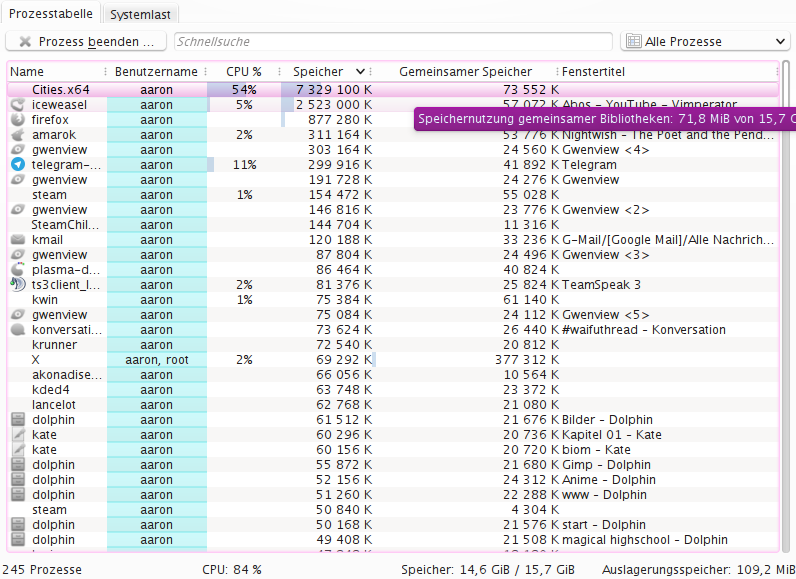This screenshot has width=796, height=579.
Task: Click the Prozess beenden button
Action: point(86,42)
